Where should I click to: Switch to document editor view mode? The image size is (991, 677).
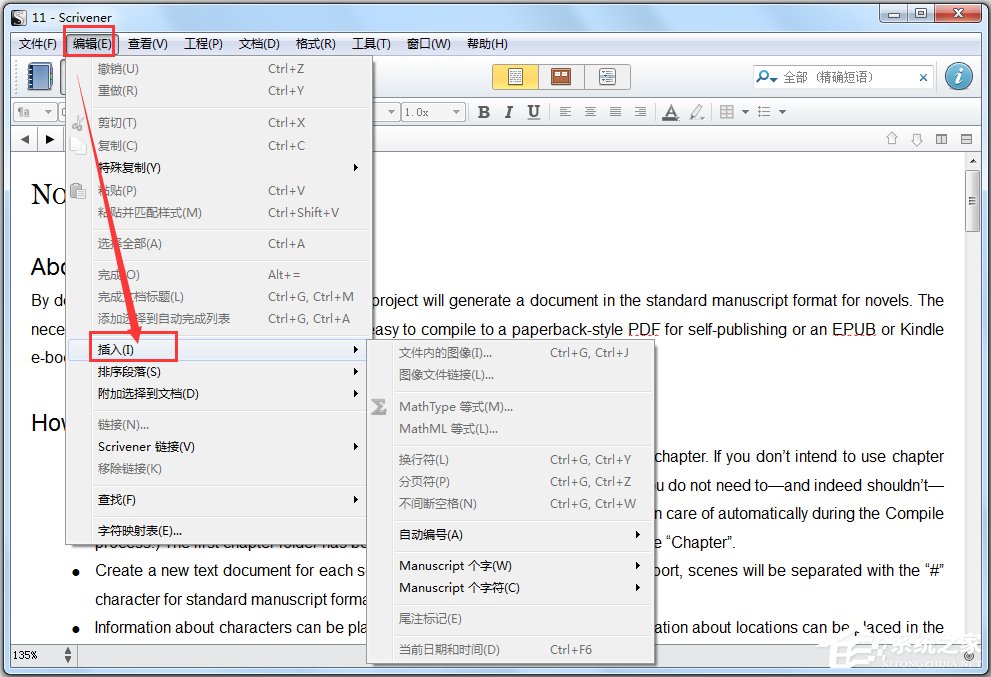coord(515,77)
